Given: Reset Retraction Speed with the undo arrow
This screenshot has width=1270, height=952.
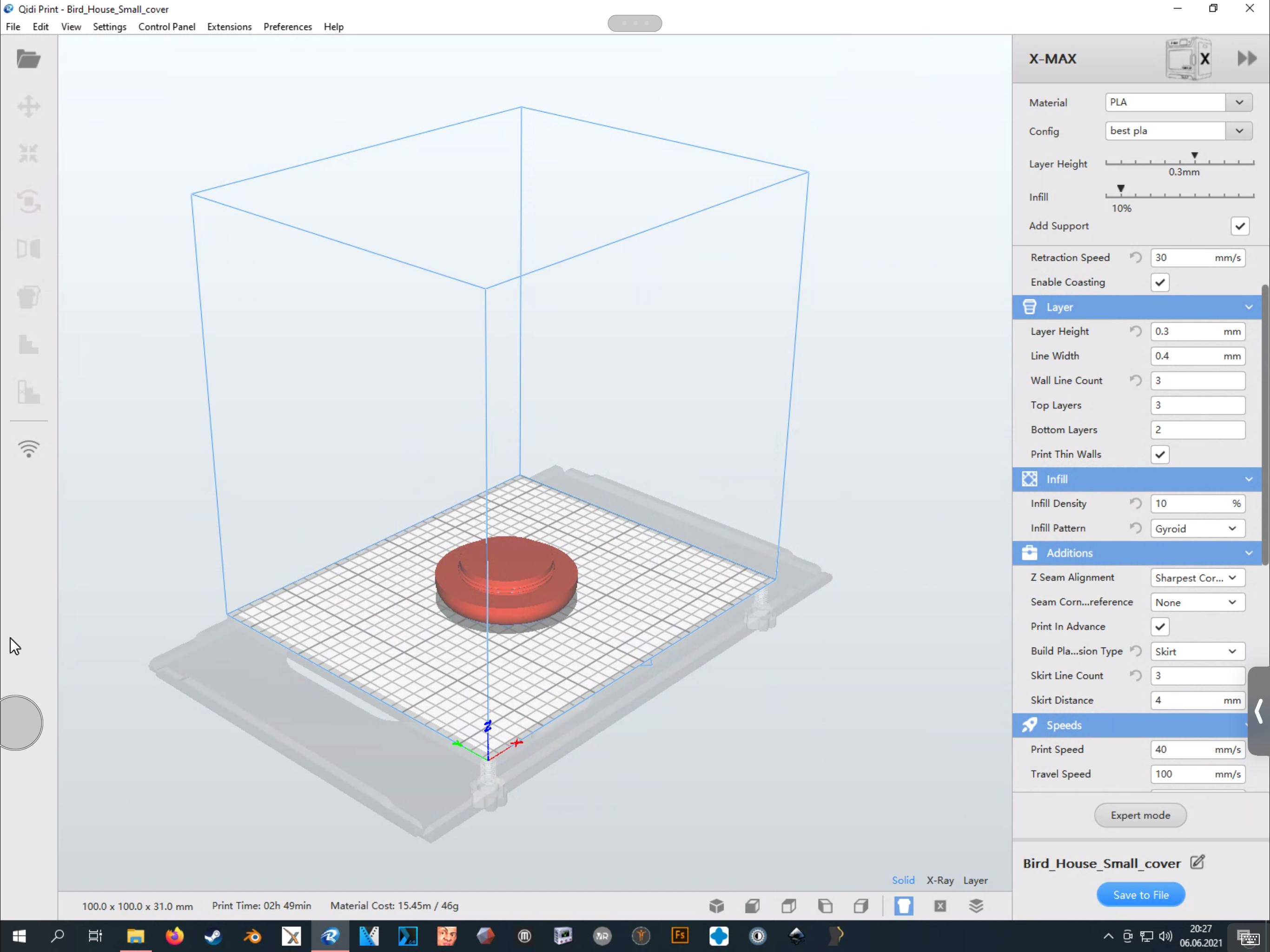Looking at the screenshot, I should tap(1136, 257).
